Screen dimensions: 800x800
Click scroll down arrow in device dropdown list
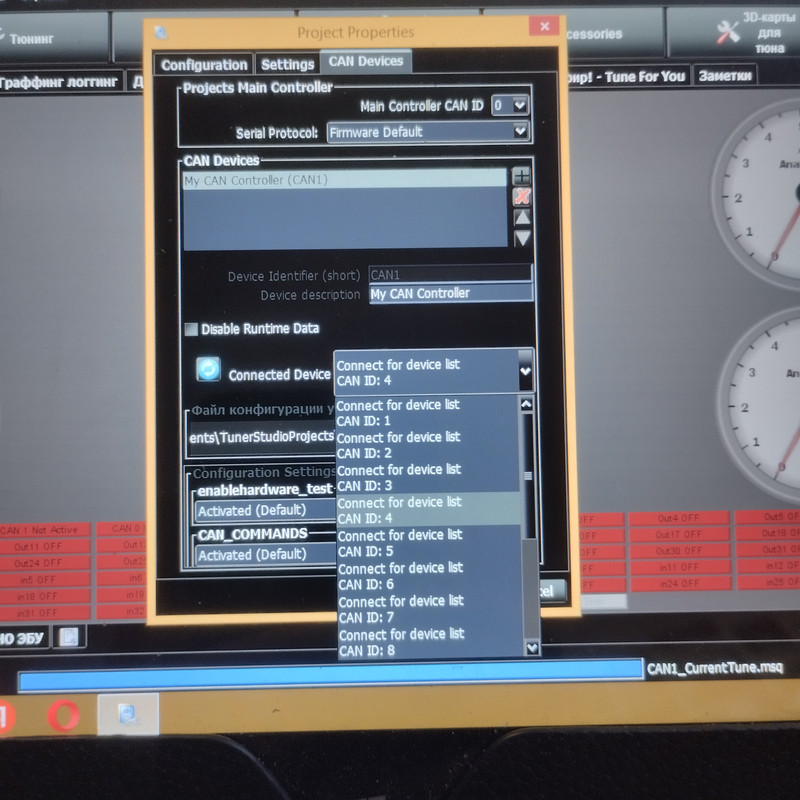[532, 648]
